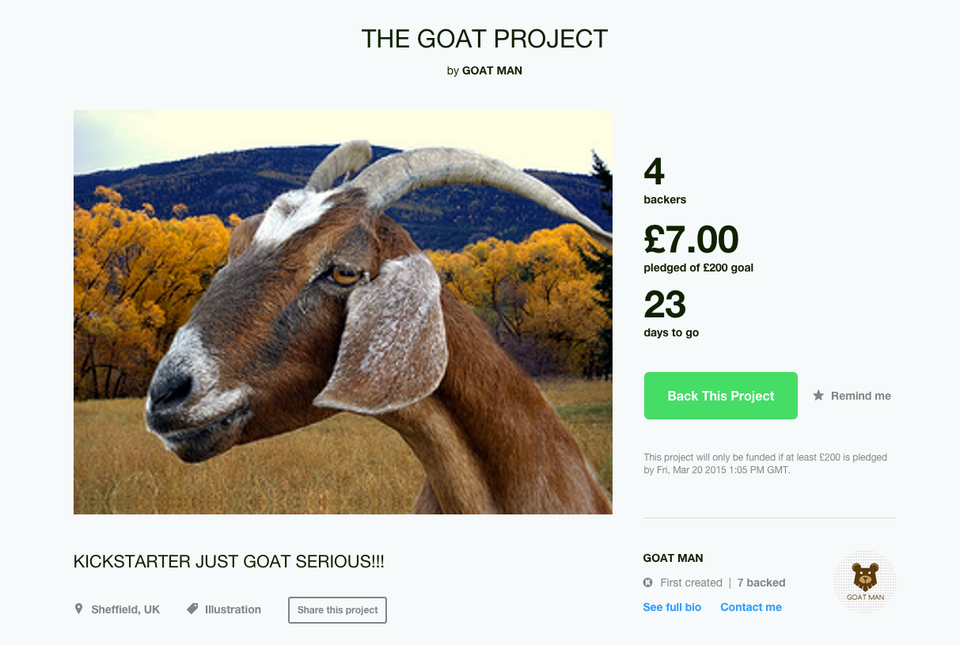Click the £7.00 pledged amount
The width and height of the screenshot is (960, 645).
point(691,239)
